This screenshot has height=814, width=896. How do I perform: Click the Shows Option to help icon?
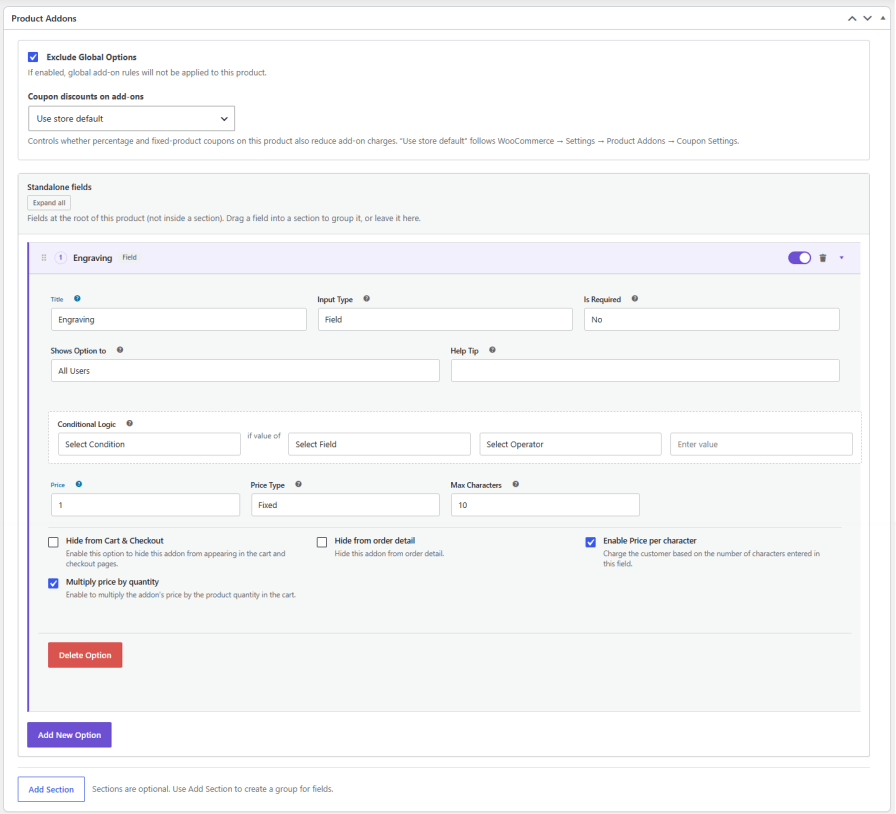click(x=120, y=350)
